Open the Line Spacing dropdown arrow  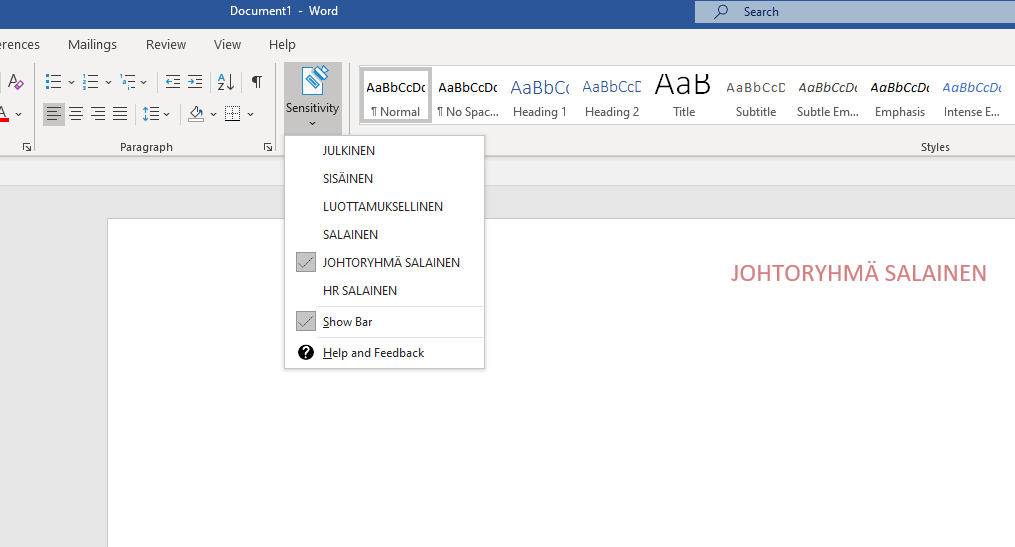pos(166,115)
